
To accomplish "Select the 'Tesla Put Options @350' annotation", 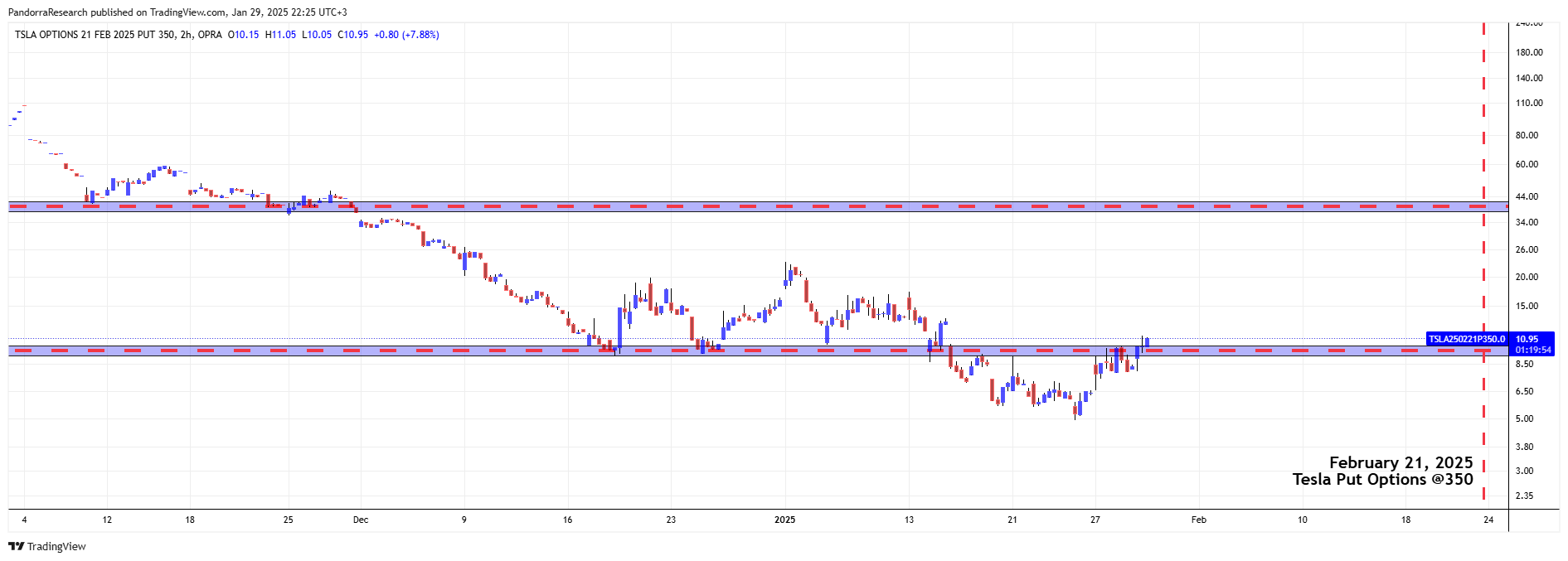I will 1382,479.
